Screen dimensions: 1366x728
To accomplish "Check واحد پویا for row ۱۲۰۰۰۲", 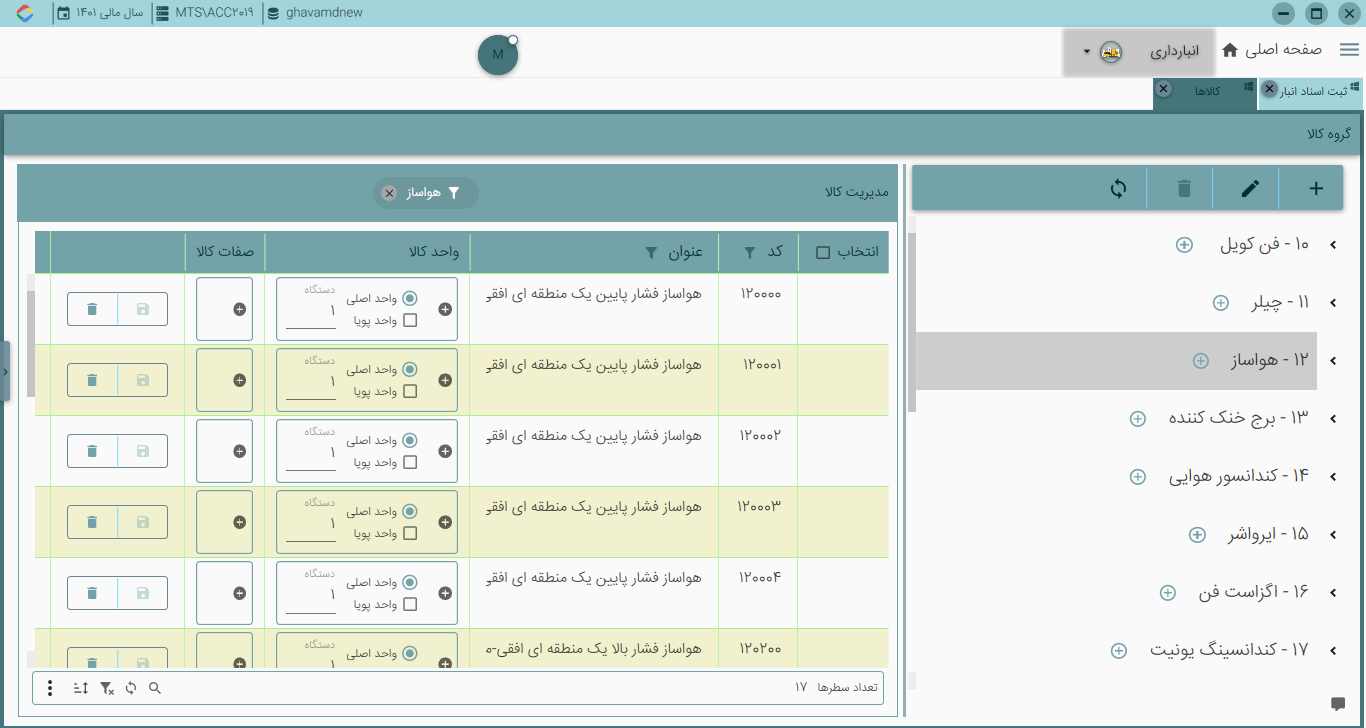I will point(410,463).
